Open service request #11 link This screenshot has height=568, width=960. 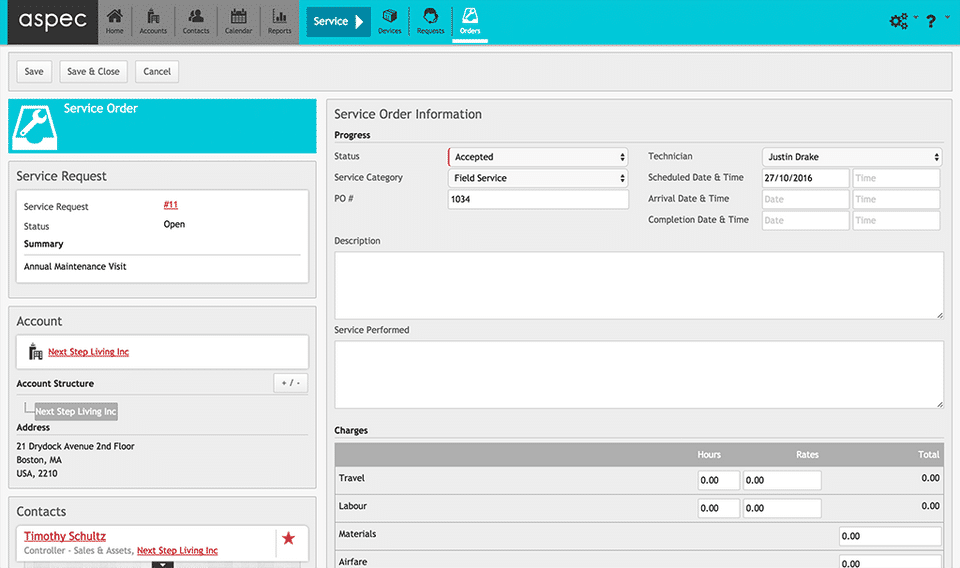point(171,205)
